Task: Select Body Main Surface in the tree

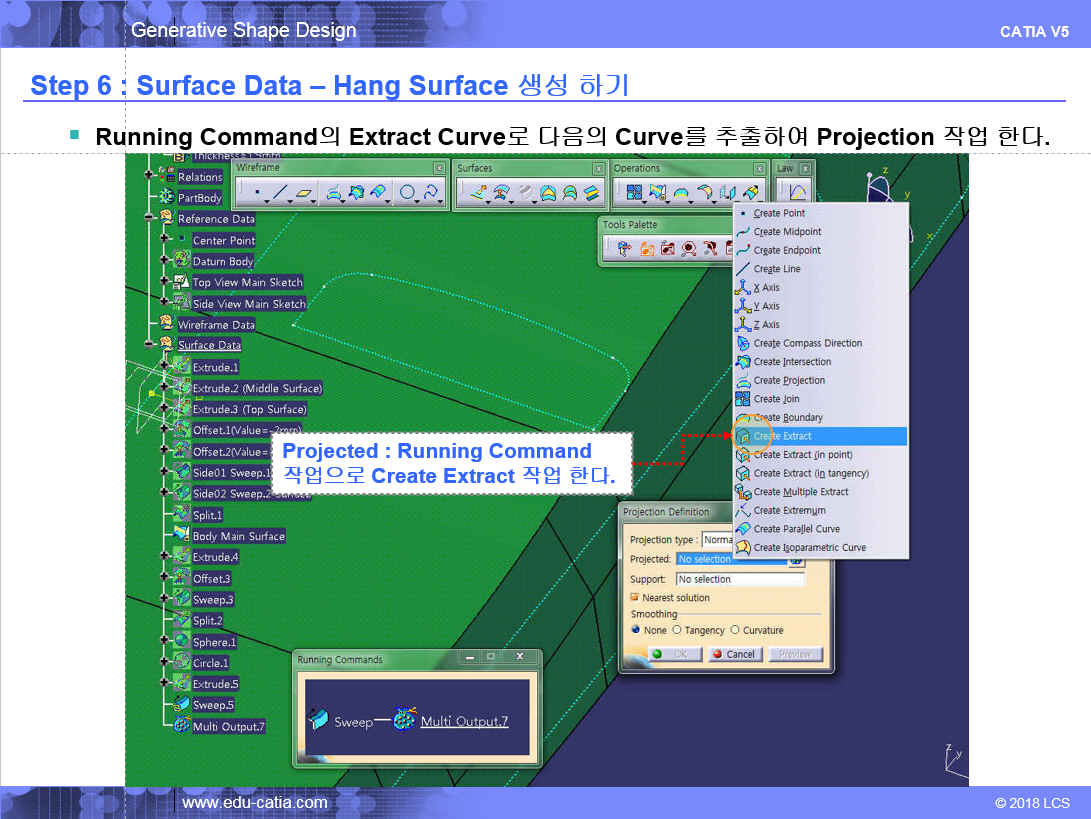Action: click(x=238, y=536)
